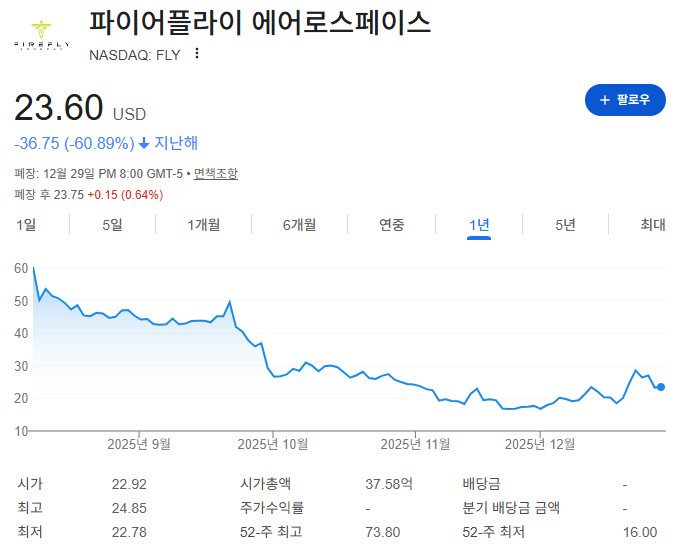Switch to the 6개월 range tab
The width and height of the screenshot is (679, 546).
click(299, 225)
